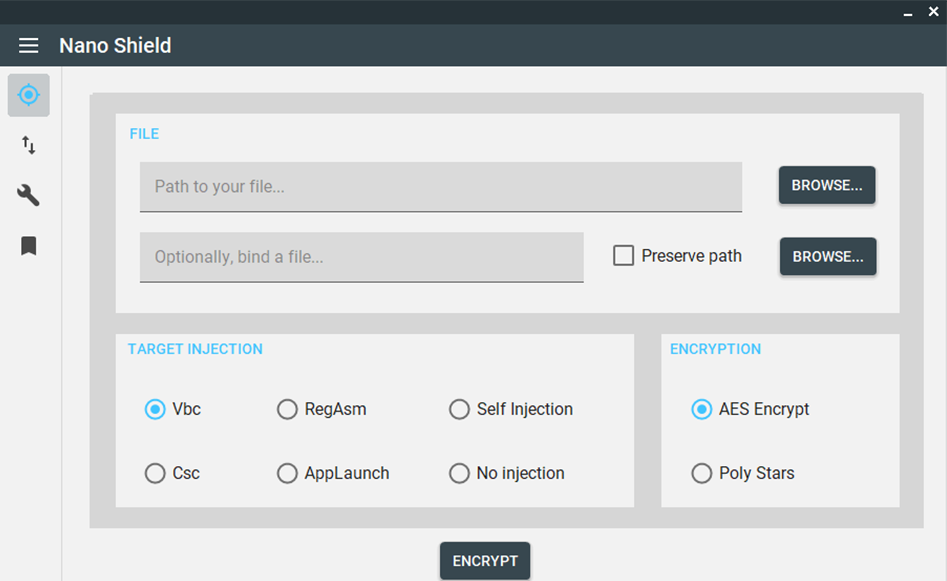Screen dimensions: 947x581
Task: Select the Vbc radio option
Action: click(155, 409)
